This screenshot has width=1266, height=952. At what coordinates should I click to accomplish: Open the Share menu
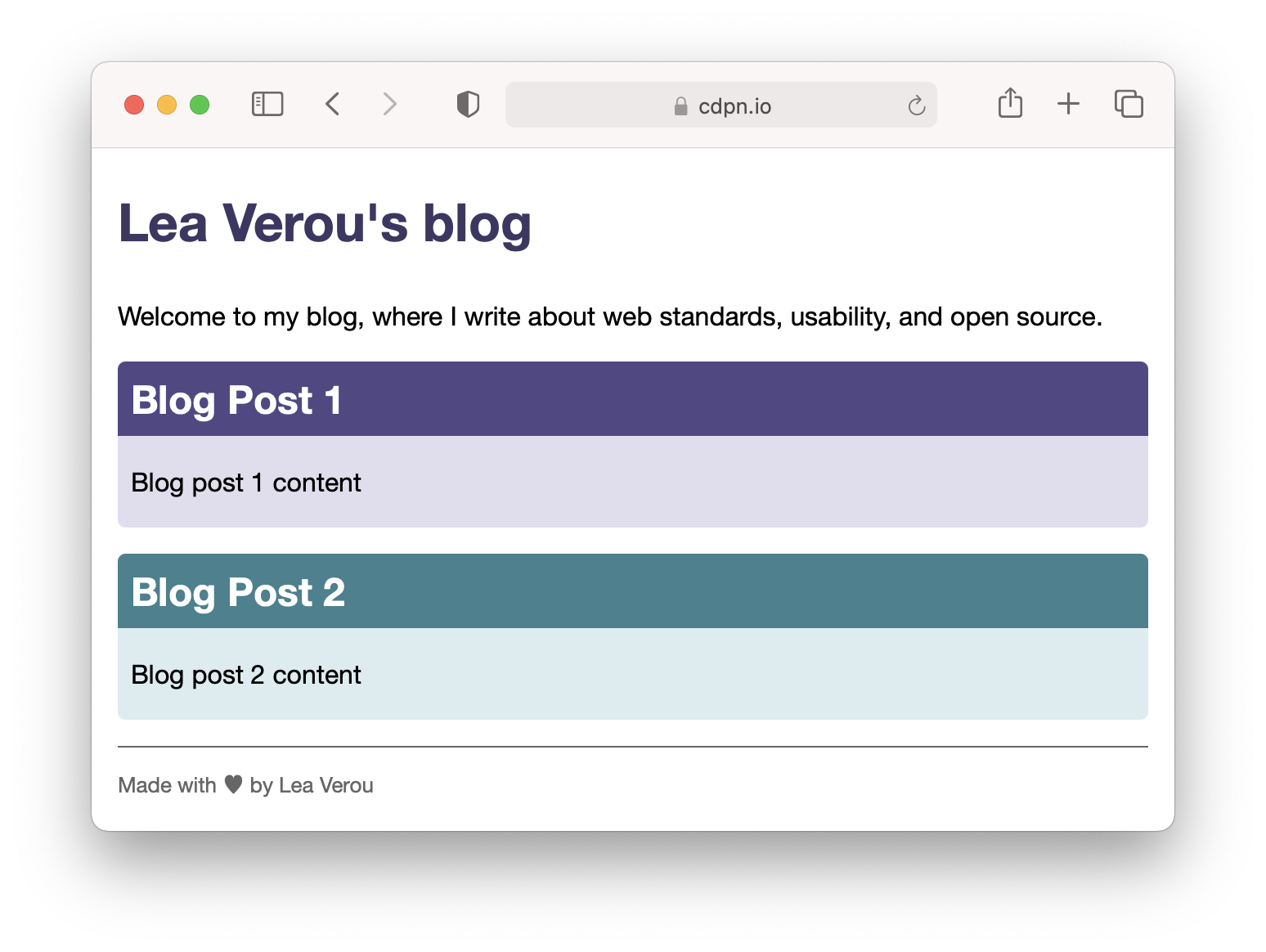tap(1010, 103)
